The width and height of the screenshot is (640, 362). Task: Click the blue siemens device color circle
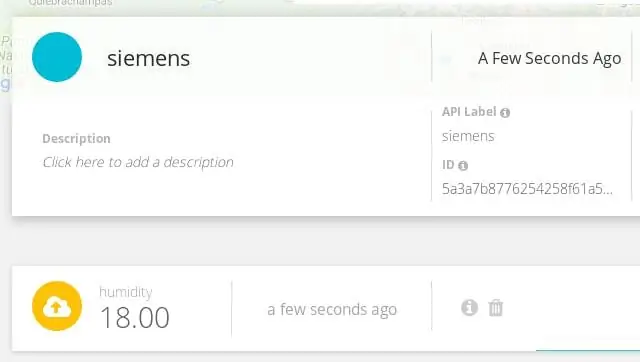[57, 57]
